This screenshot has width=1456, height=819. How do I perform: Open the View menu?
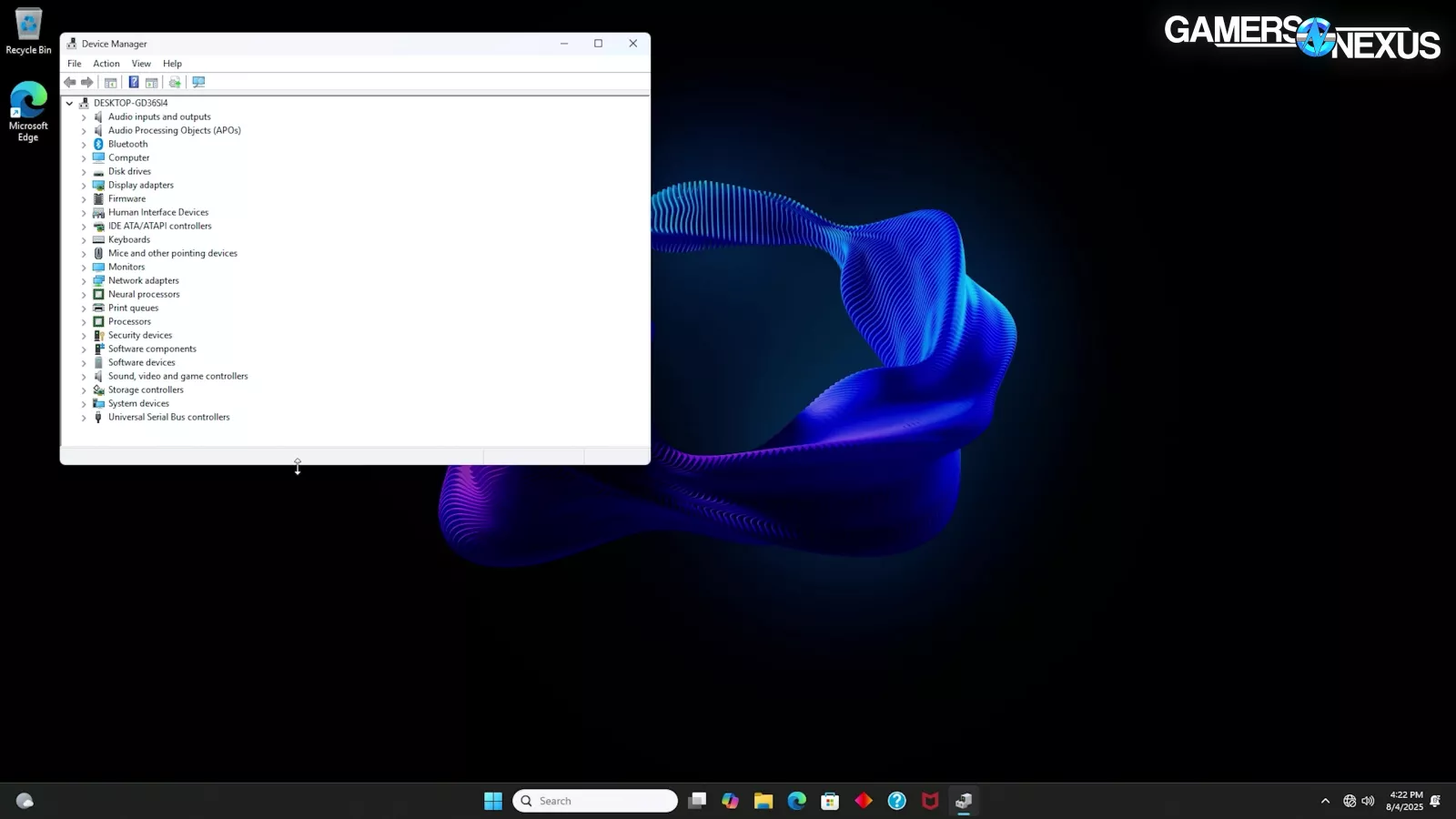(x=141, y=64)
